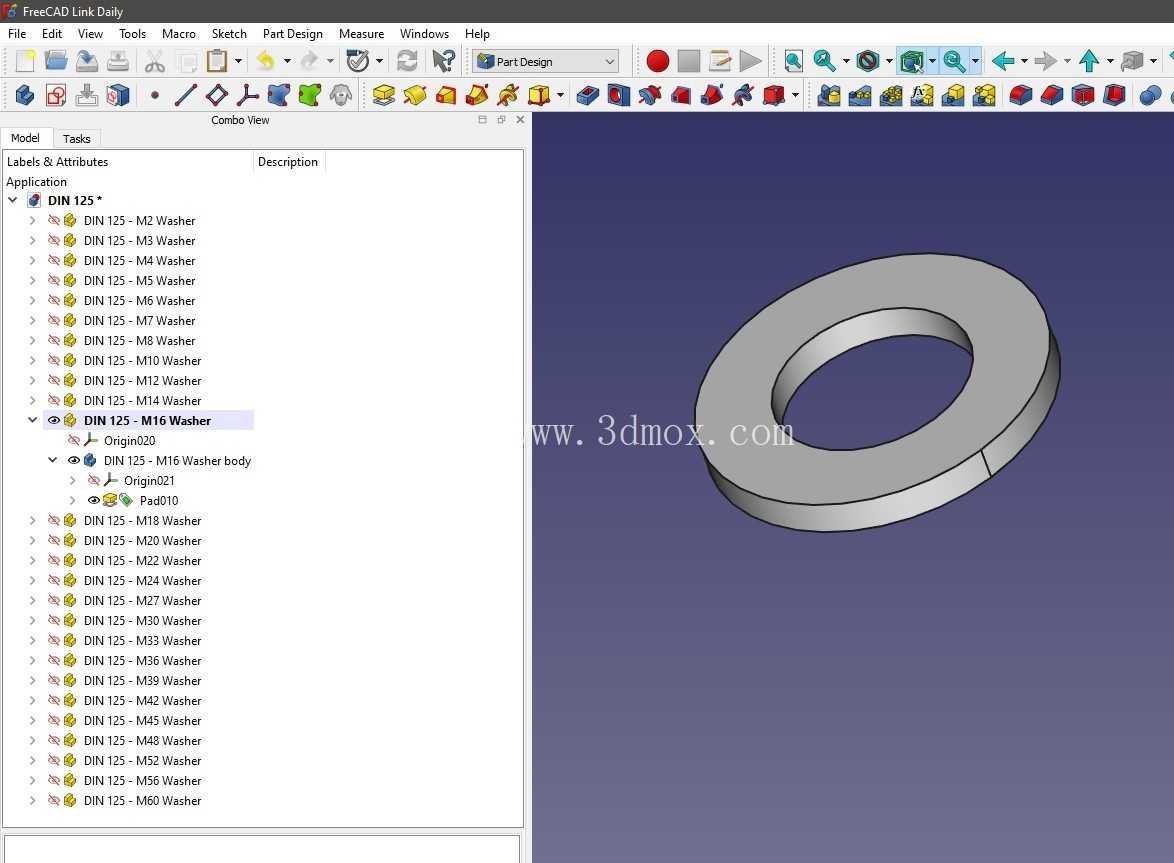Open the Undo history dropdown arrow
The image size is (1174, 863).
287,61
